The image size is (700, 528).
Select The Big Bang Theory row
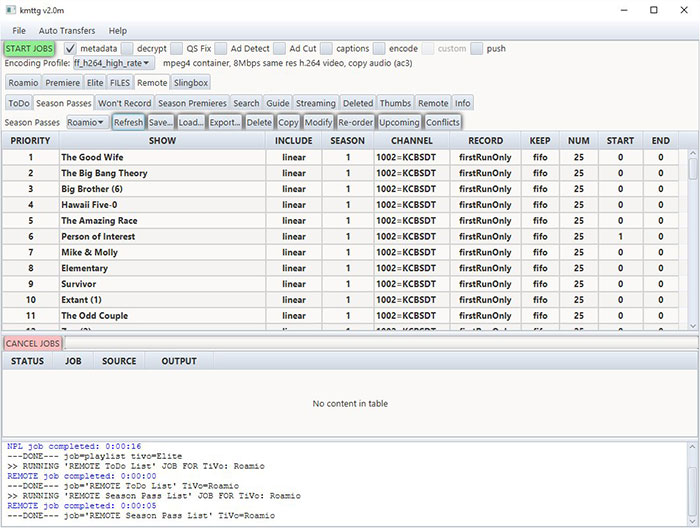[341, 173]
